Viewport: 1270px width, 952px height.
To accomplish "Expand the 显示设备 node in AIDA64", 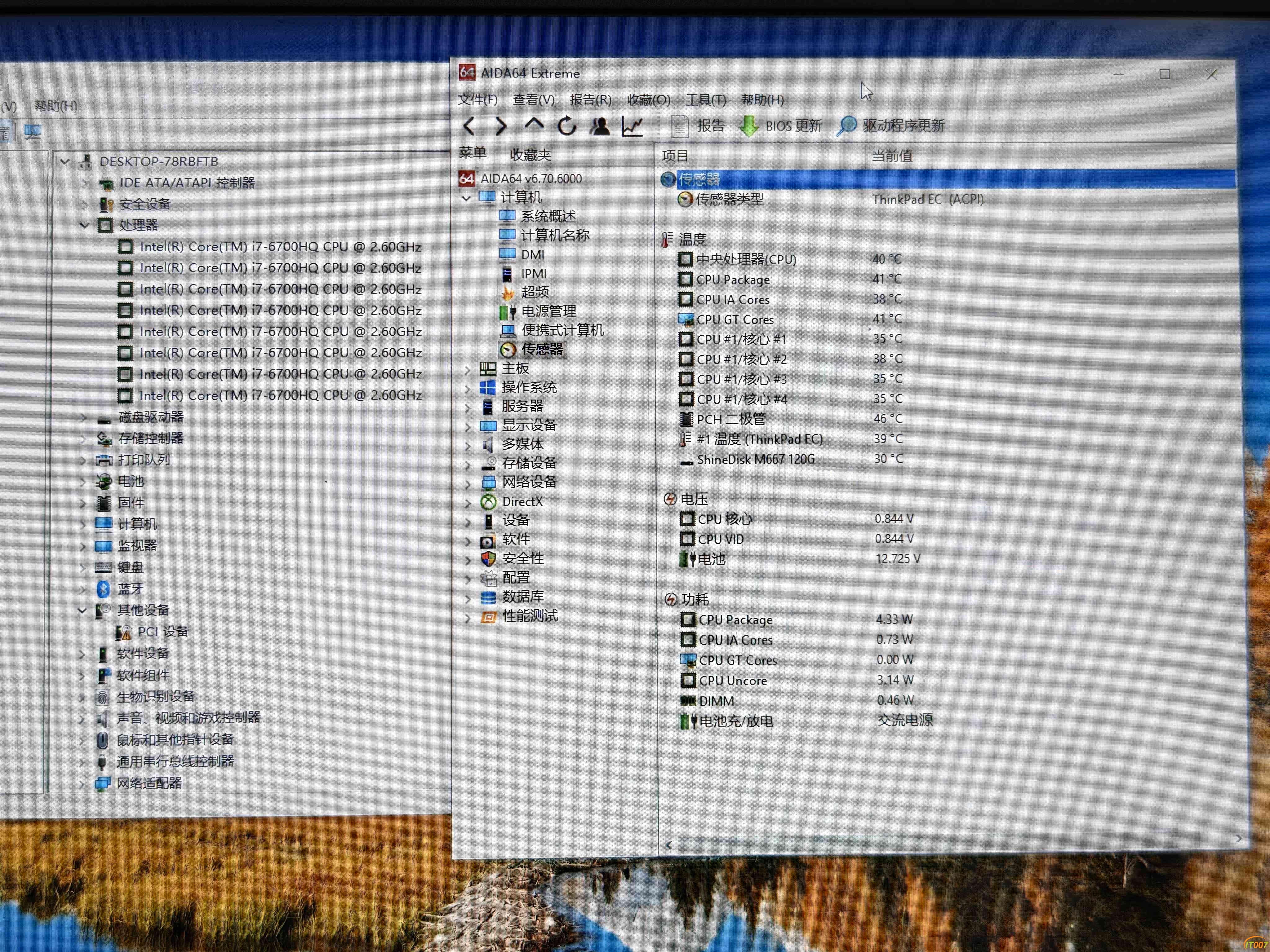I will click(467, 427).
